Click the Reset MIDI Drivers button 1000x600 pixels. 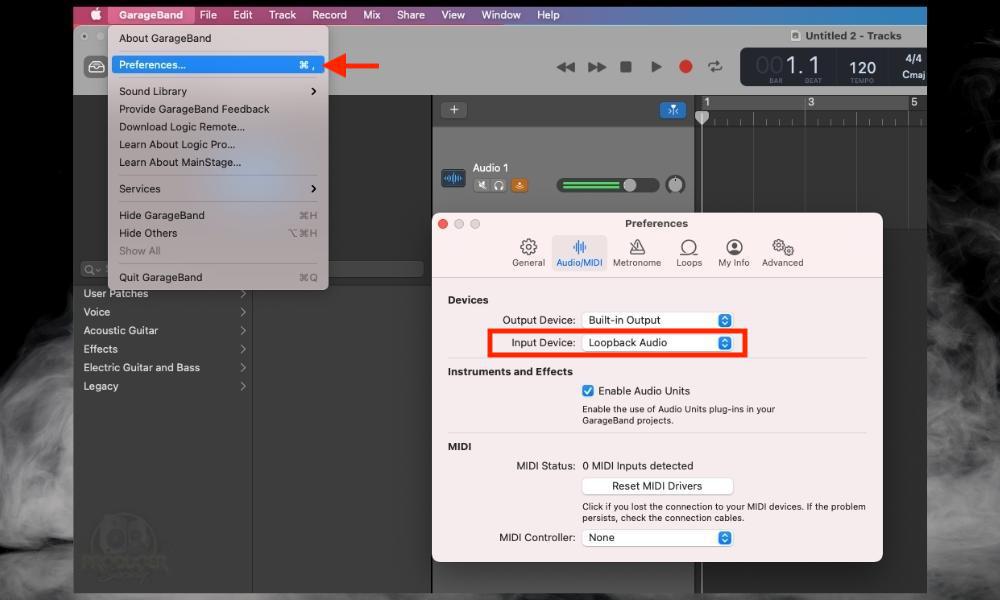(x=657, y=486)
